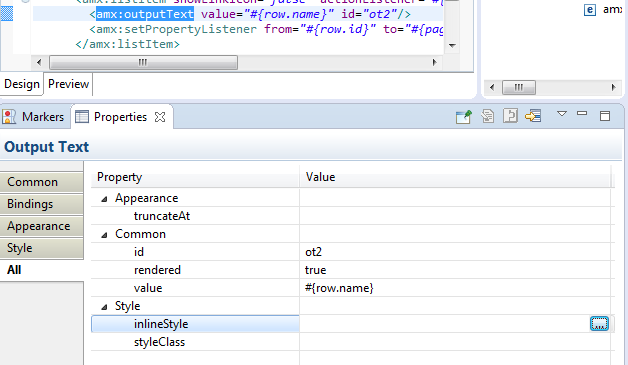The width and height of the screenshot is (628, 365).
Task: Edit the value cell #{row.name}
Action: click(x=339, y=288)
